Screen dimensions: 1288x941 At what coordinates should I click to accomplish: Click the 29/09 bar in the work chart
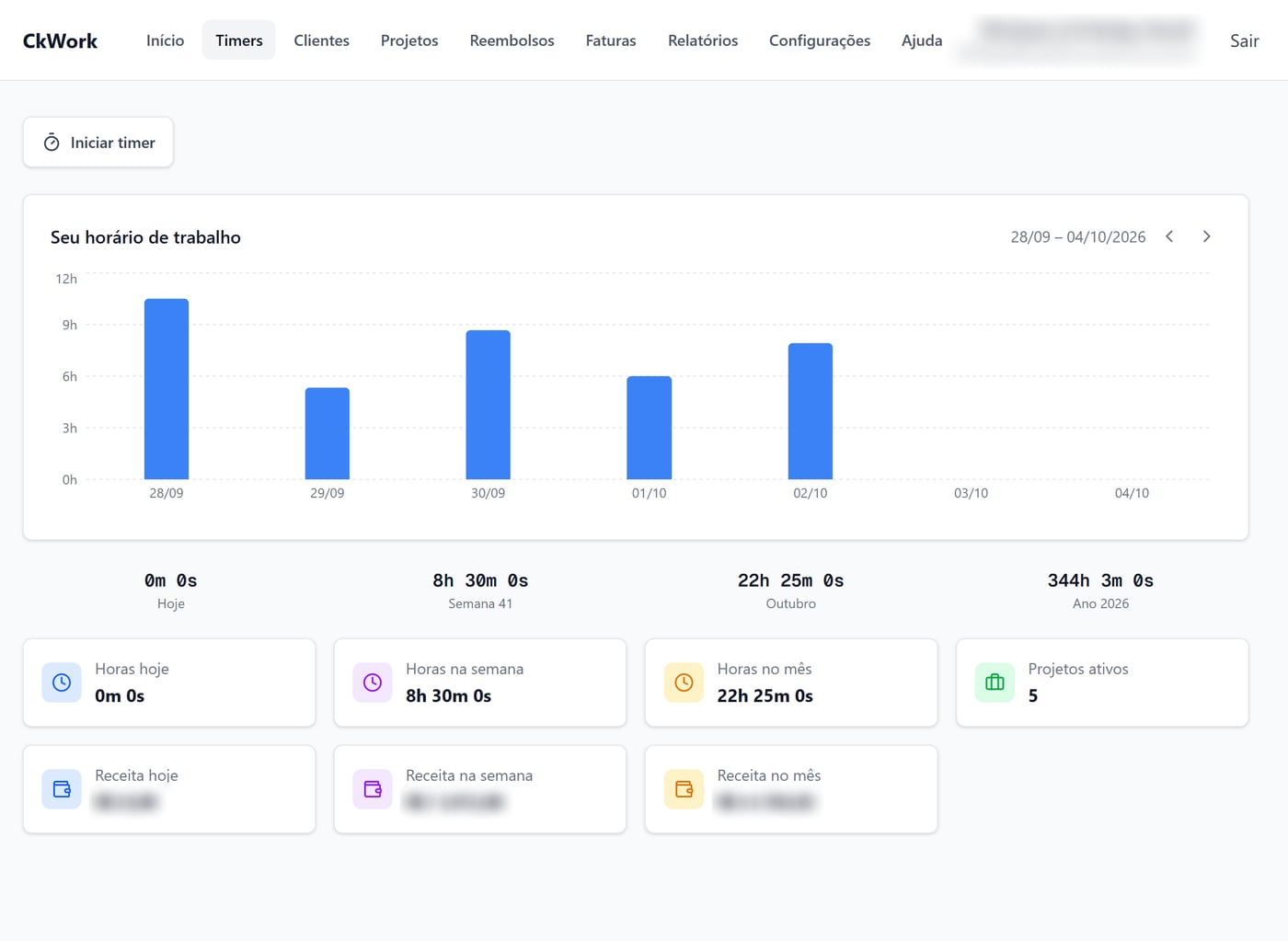pyautogui.click(x=328, y=433)
